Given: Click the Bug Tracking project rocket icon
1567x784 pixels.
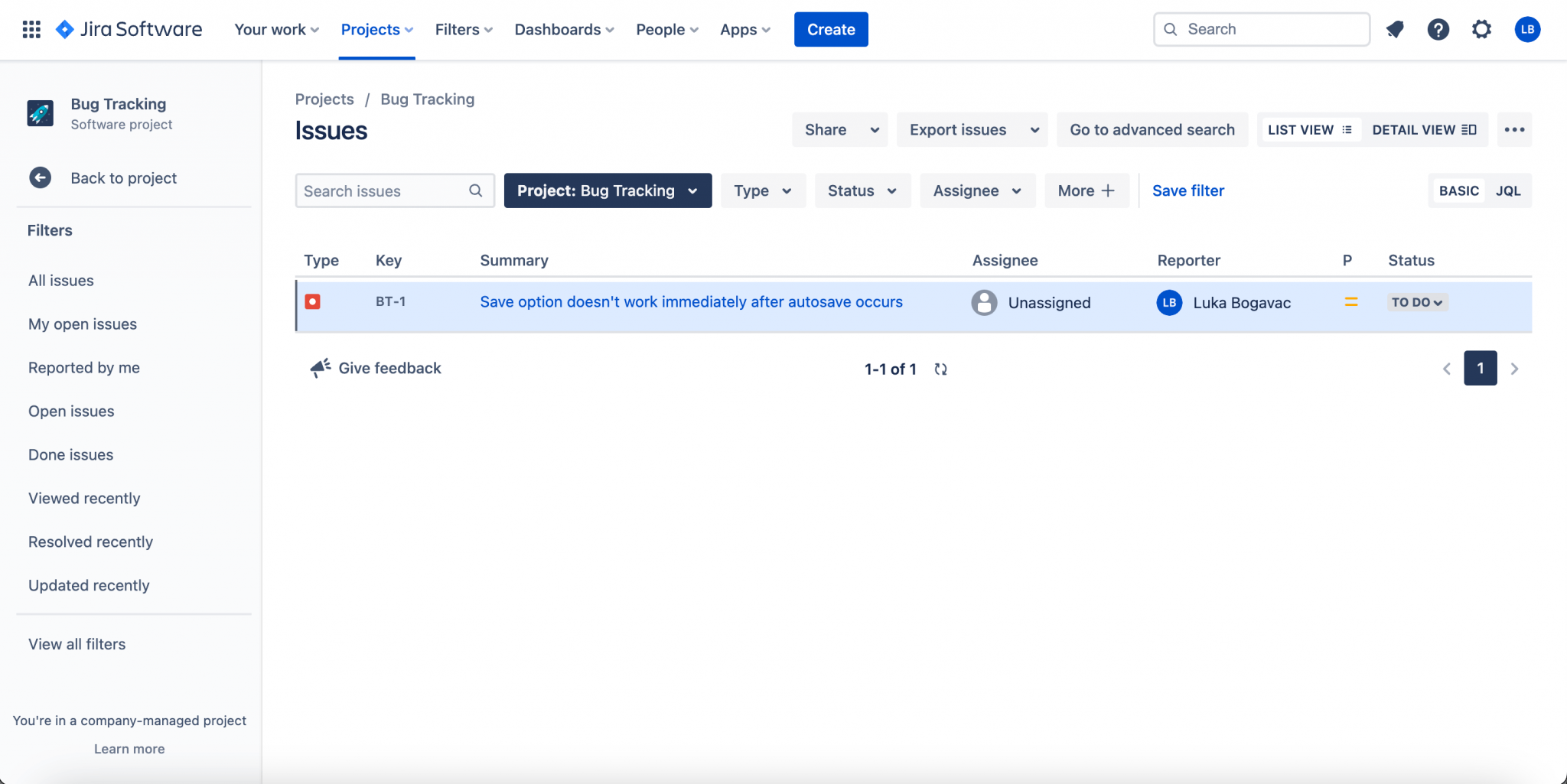Looking at the screenshot, I should (40, 112).
